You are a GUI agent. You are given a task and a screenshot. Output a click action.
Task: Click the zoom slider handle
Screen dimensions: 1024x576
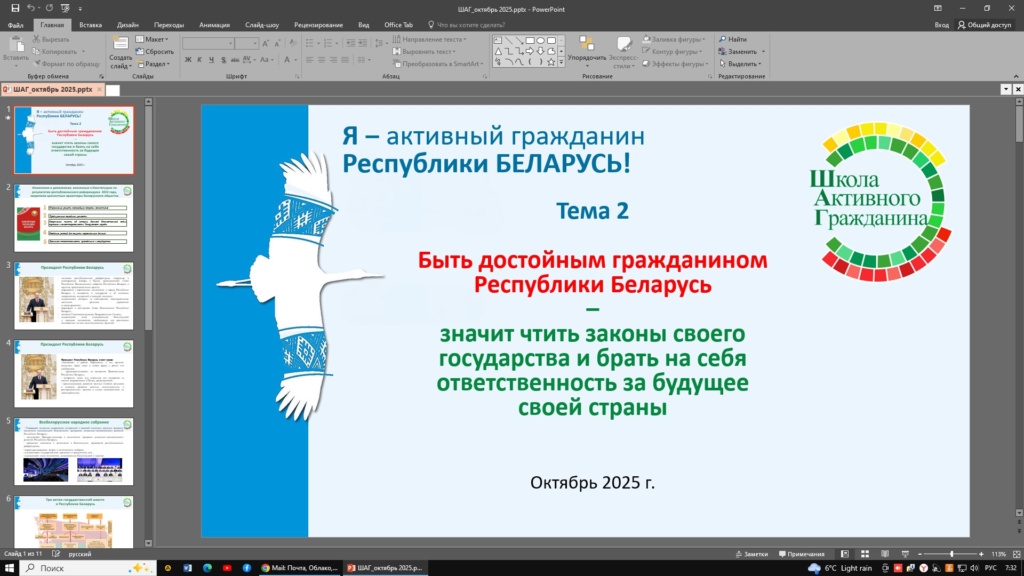(x=951, y=554)
